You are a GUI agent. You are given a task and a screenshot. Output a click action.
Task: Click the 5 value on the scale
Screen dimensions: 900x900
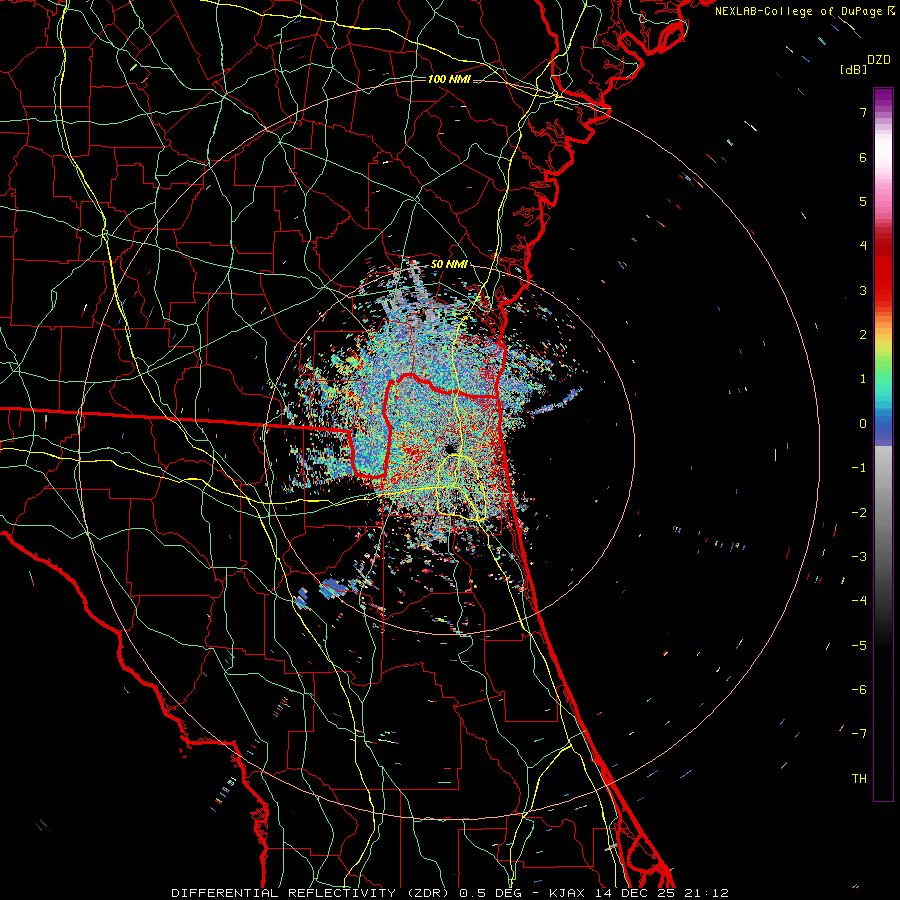tap(863, 201)
